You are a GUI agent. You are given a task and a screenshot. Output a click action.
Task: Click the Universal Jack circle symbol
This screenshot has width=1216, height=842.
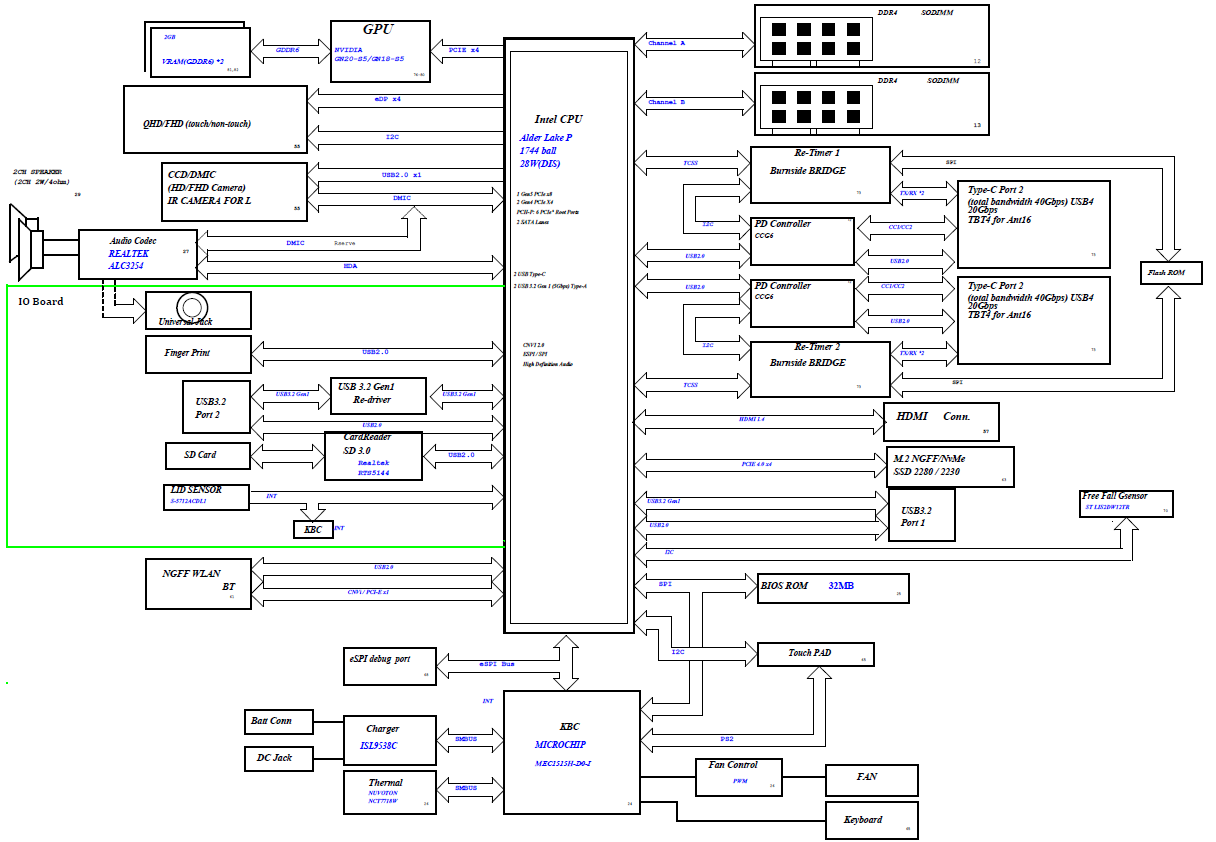pyautogui.click(x=190, y=306)
